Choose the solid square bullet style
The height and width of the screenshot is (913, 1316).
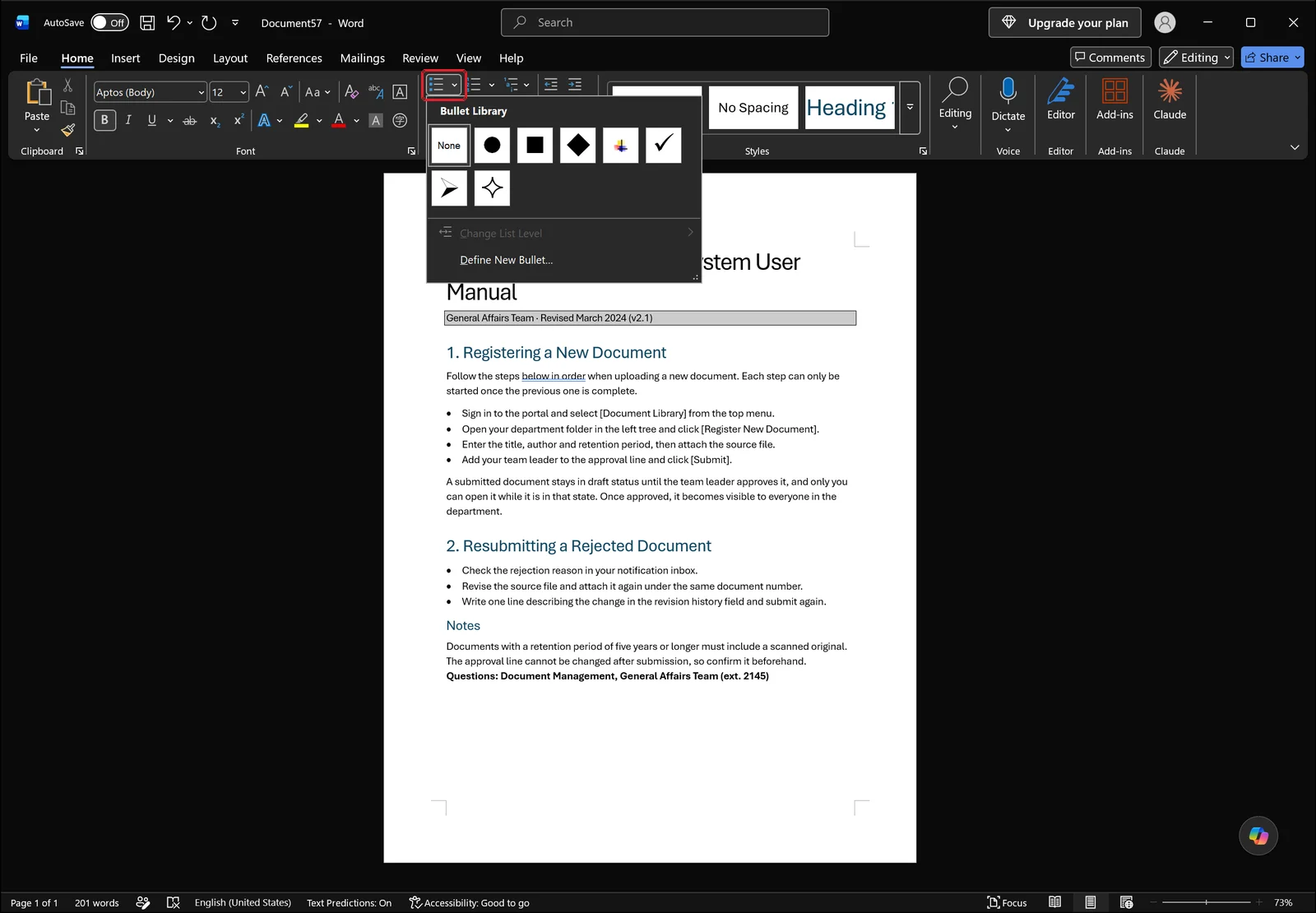pos(535,146)
